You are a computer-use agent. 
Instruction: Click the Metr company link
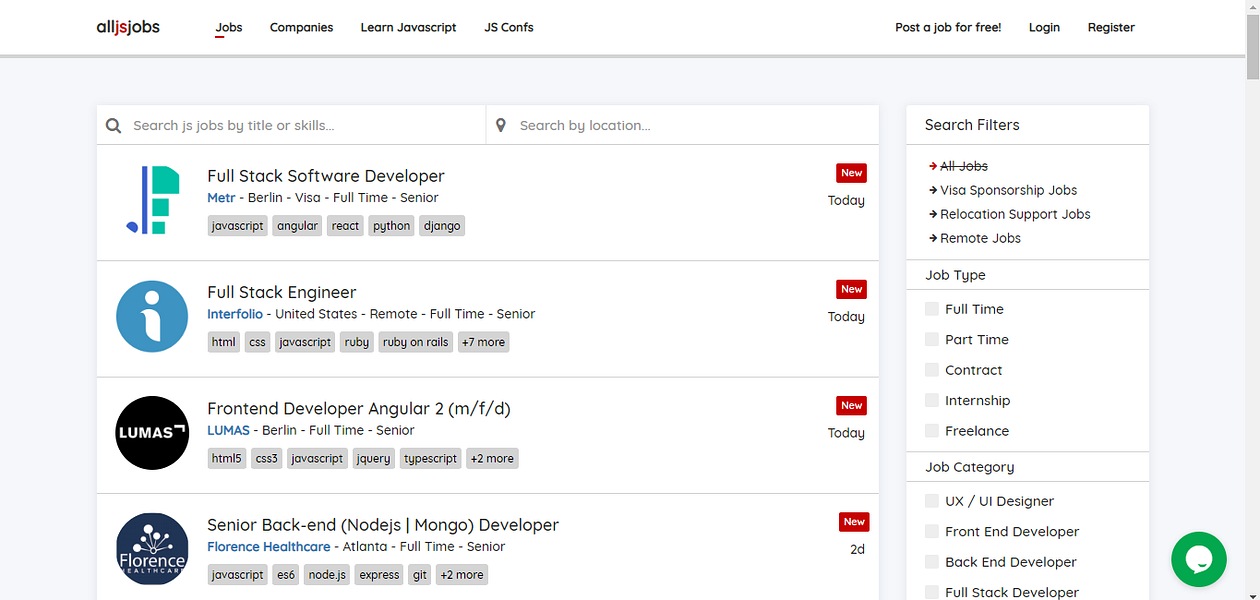221,198
